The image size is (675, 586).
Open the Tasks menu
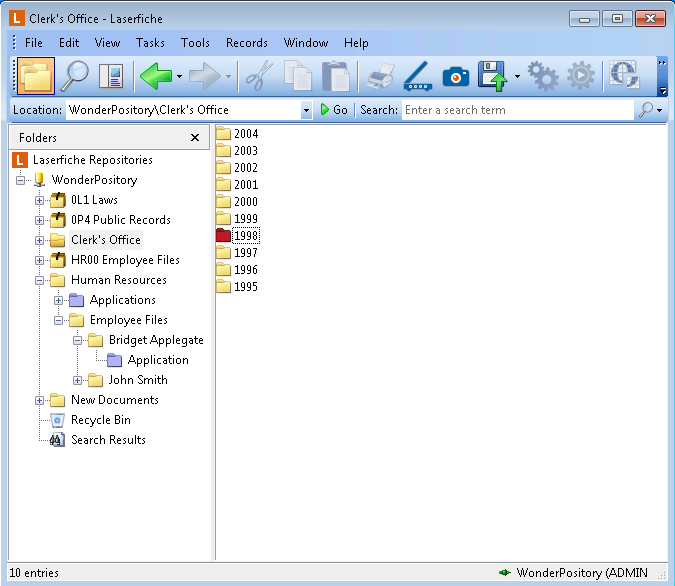click(x=150, y=43)
